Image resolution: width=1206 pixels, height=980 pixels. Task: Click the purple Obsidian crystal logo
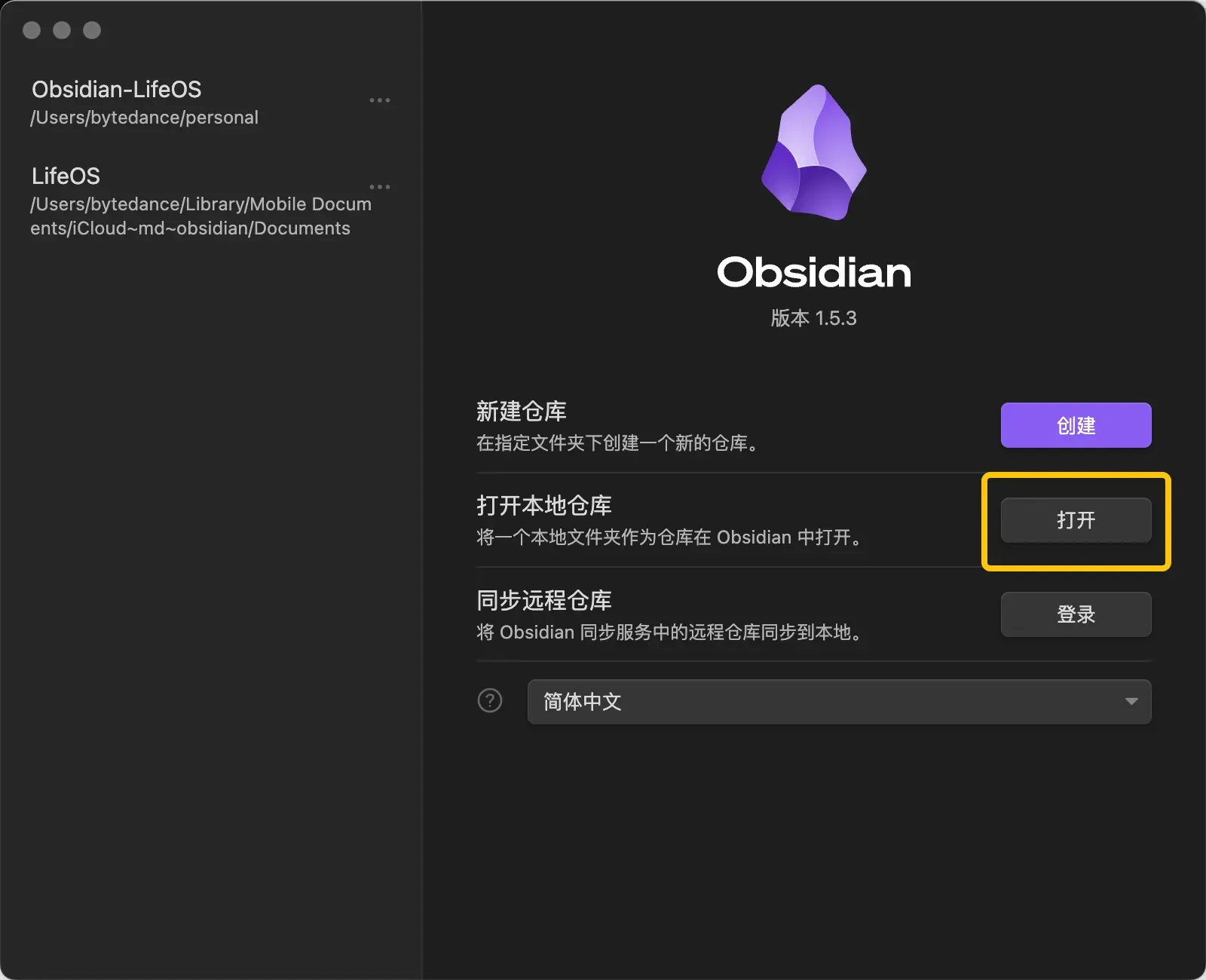pos(814,152)
